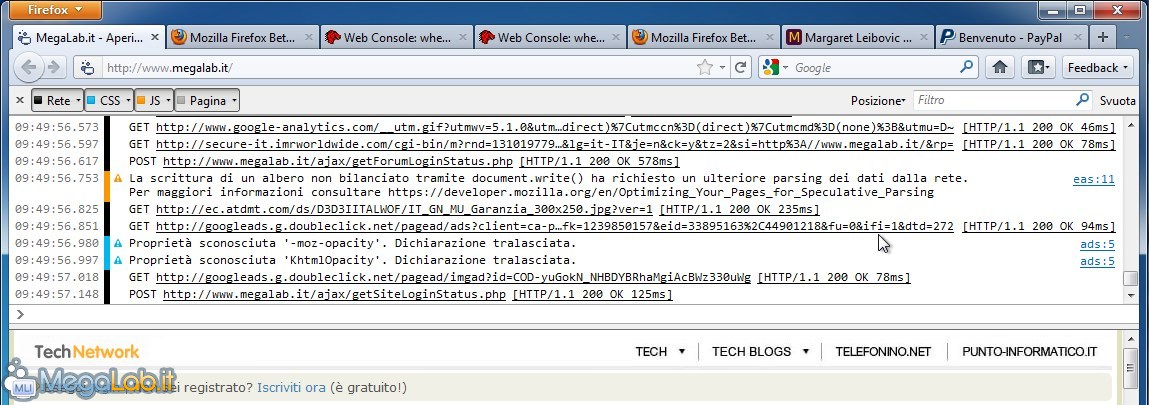Click the Iscriviti ora link

click(291, 387)
